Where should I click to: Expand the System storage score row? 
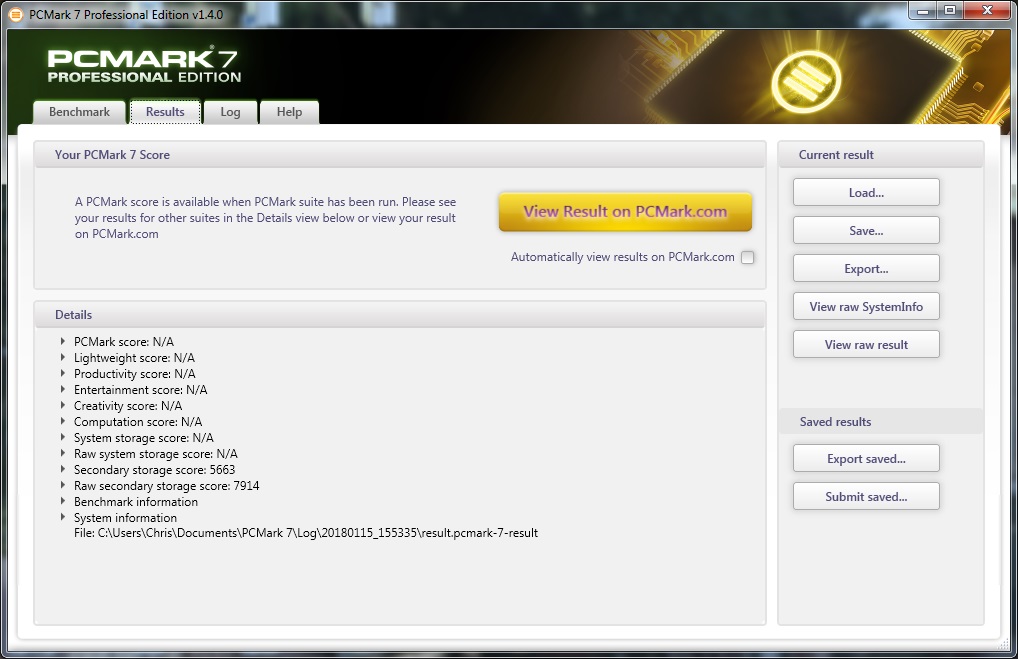coord(63,437)
